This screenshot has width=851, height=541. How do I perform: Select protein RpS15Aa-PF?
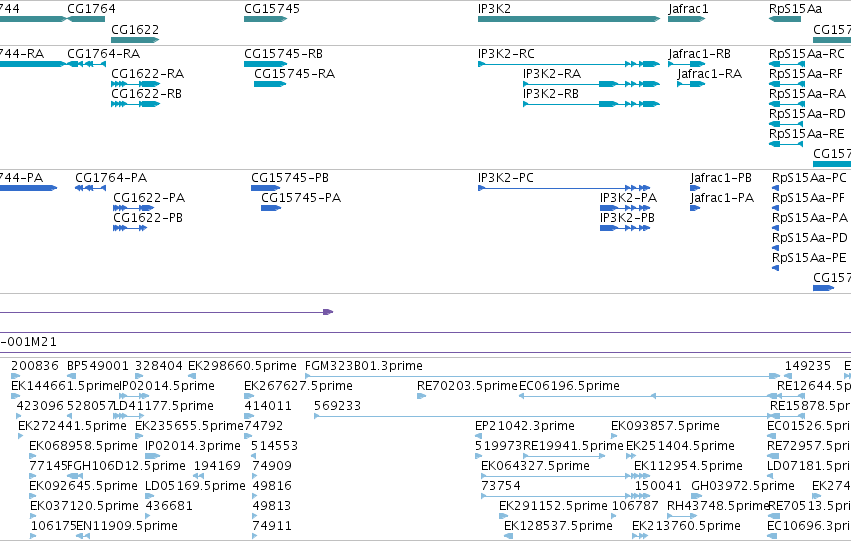(776, 208)
